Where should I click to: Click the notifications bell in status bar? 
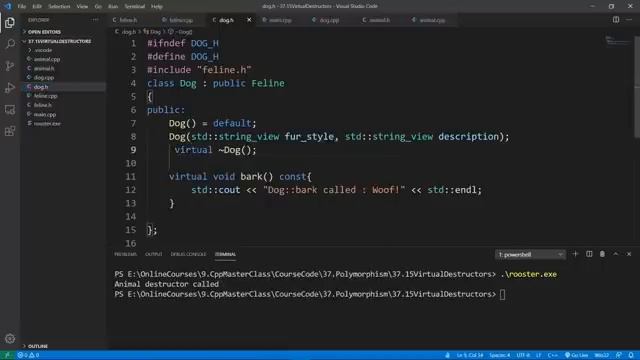click(x=631, y=355)
